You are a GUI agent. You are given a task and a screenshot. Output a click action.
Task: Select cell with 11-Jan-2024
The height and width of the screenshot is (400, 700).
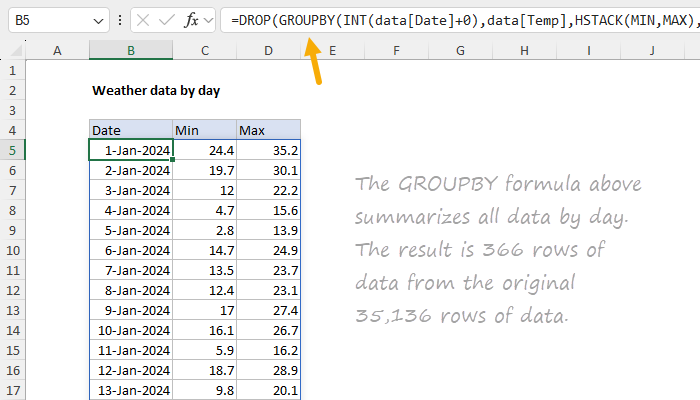pos(131,350)
